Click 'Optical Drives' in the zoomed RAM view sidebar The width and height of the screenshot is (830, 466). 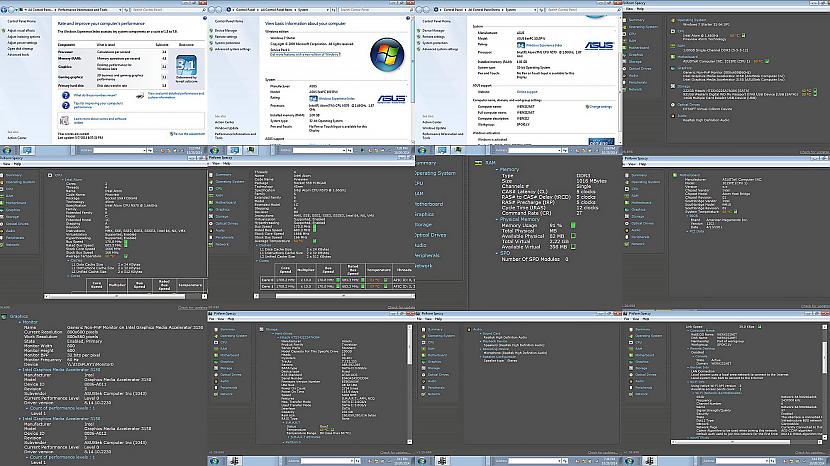(x=430, y=235)
